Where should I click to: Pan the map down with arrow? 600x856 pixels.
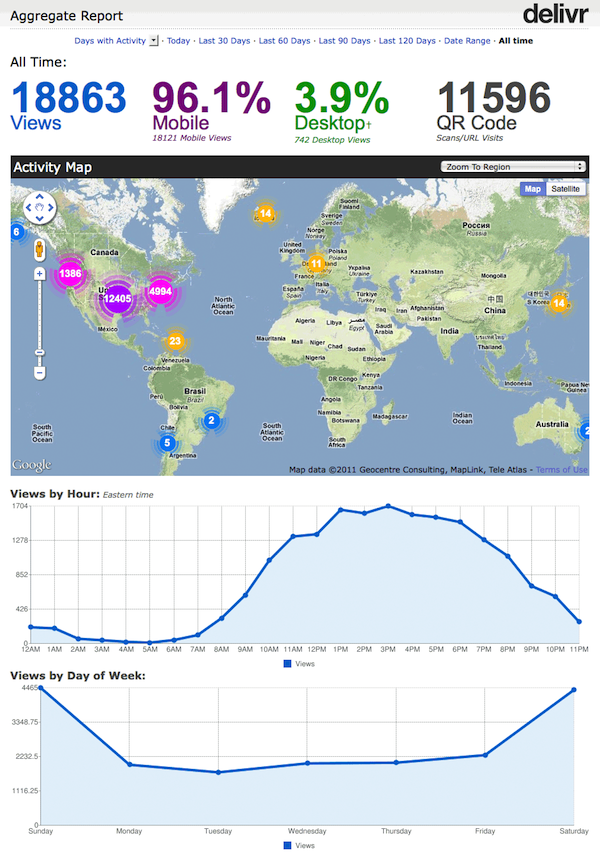(x=40, y=218)
